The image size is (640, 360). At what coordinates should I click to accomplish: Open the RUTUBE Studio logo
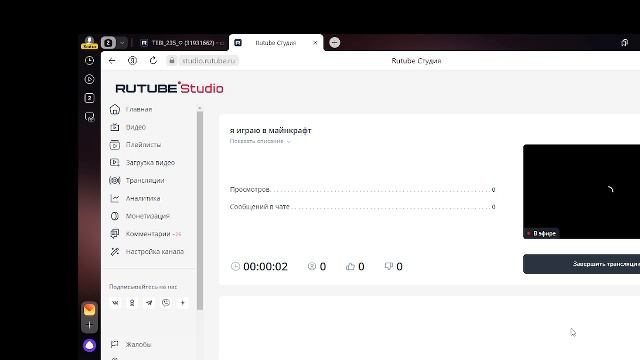coord(169,88)
